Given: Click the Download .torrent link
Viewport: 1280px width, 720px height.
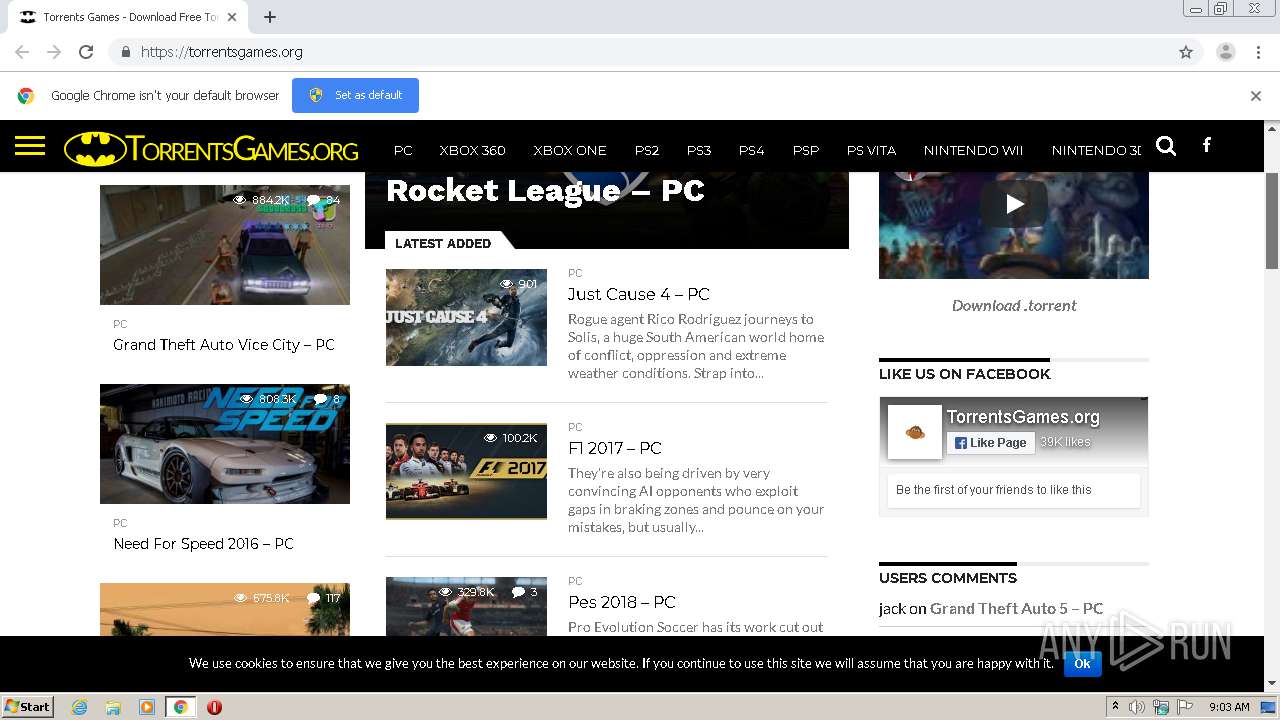Looking at the screenshot, I should point(1014,306).
